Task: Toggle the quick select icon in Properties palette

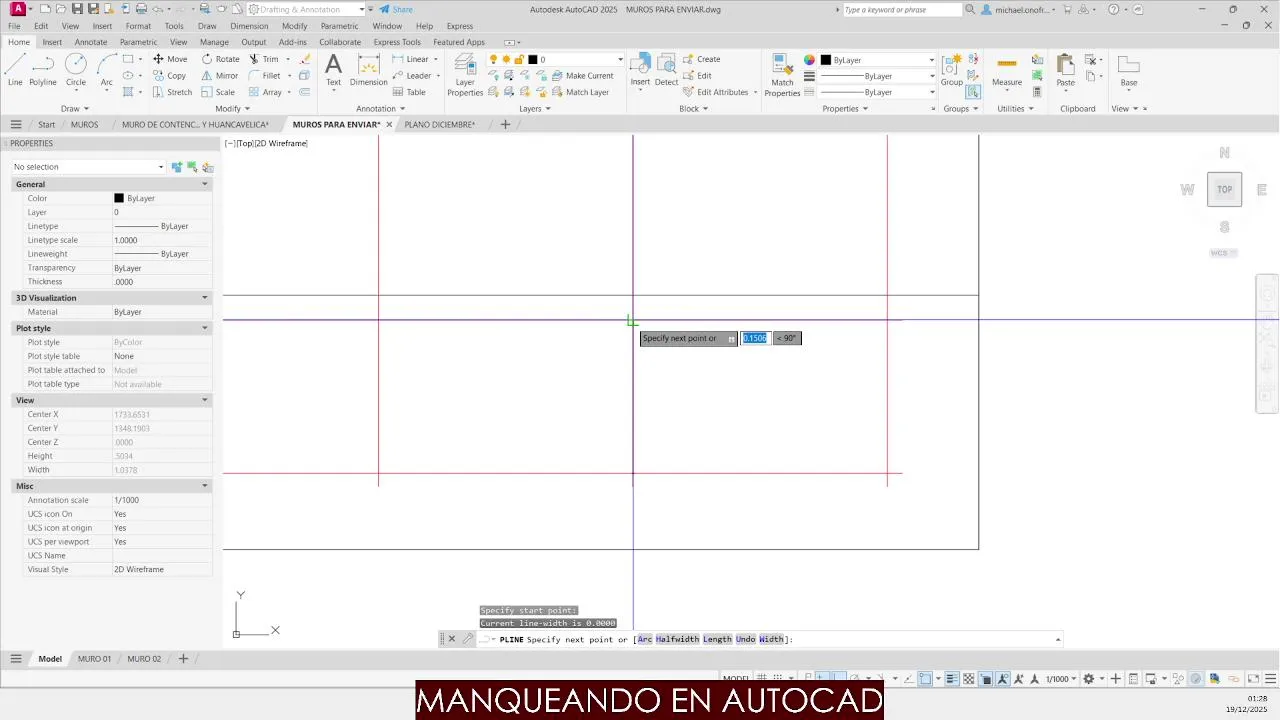Action: click(208, 167)
